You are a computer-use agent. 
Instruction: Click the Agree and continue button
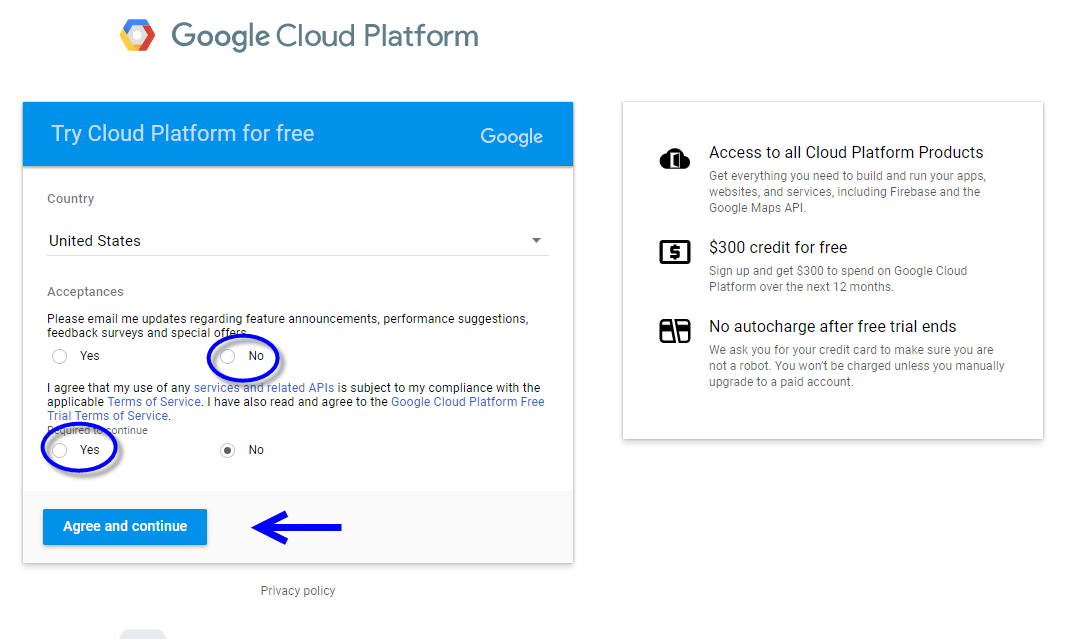[x=125, y=527]
